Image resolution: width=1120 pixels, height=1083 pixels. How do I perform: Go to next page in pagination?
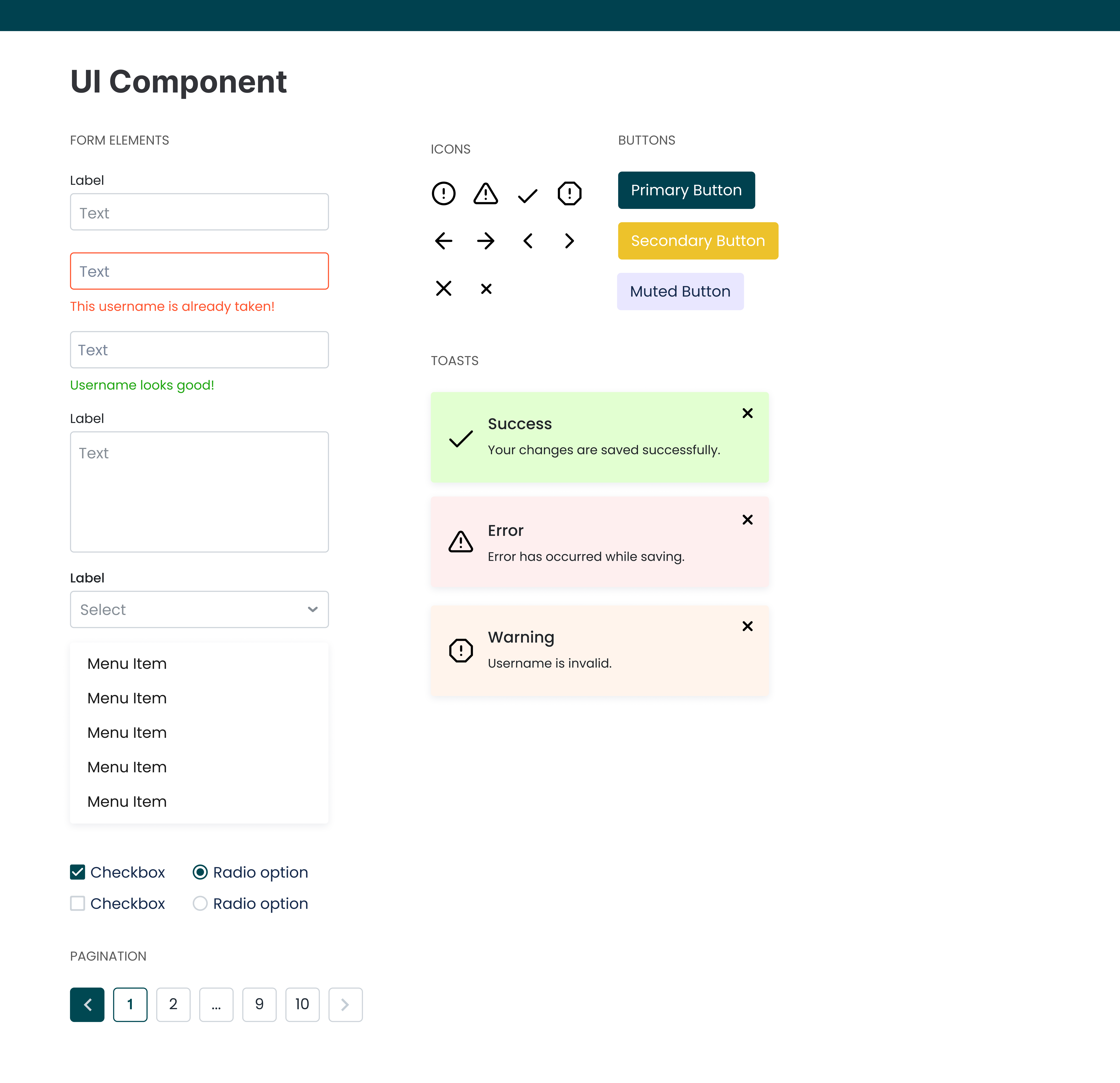point(346,1005)
